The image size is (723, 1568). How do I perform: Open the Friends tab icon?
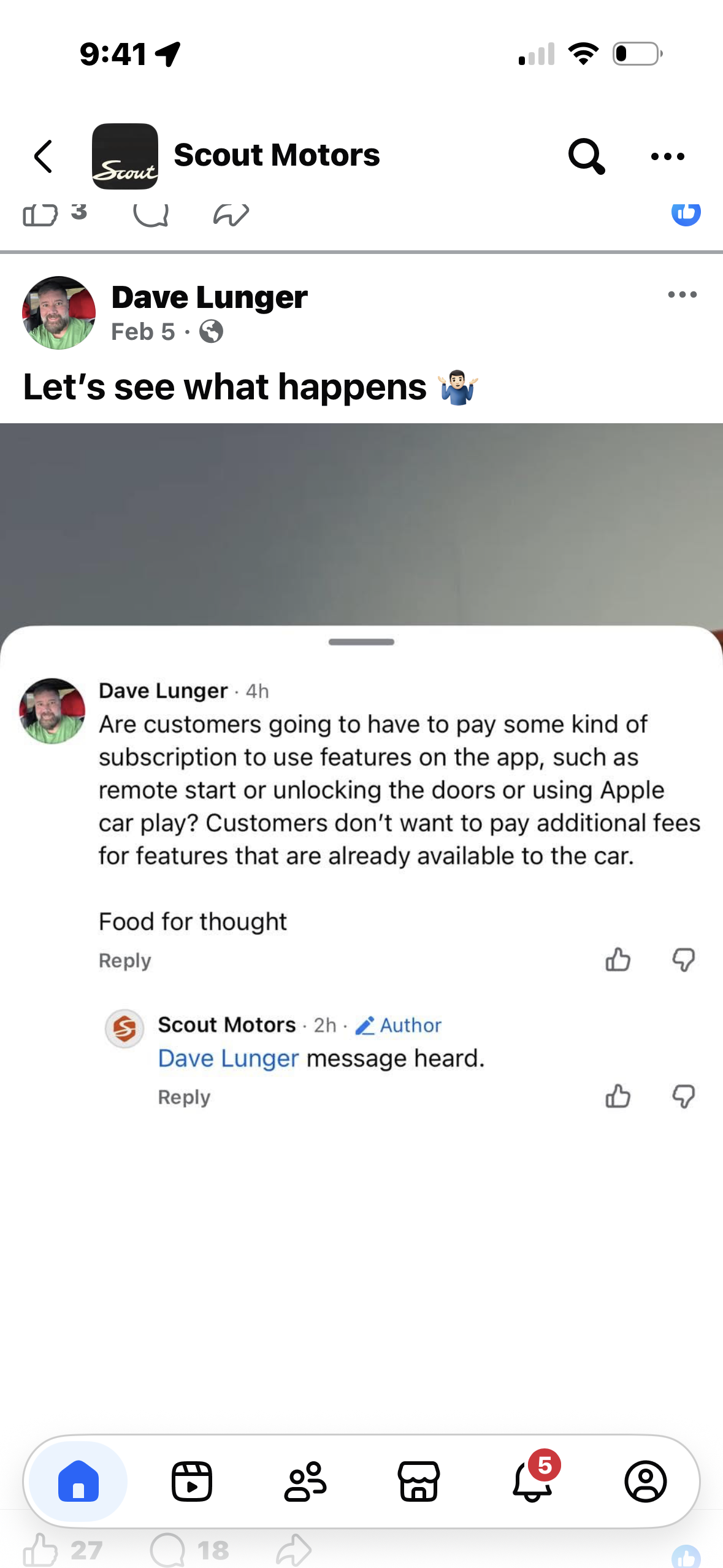click(x=305, y=1482)
